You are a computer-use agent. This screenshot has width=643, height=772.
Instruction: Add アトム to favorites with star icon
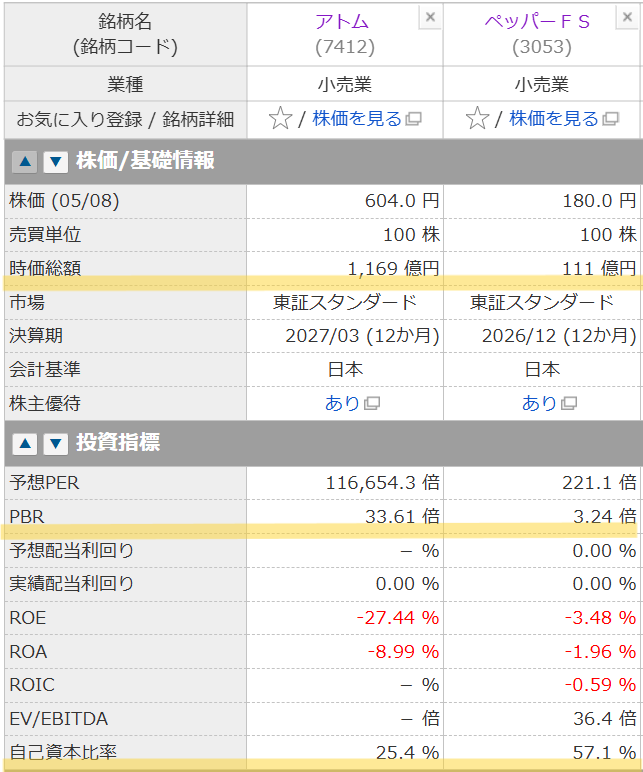coord(281,119)
